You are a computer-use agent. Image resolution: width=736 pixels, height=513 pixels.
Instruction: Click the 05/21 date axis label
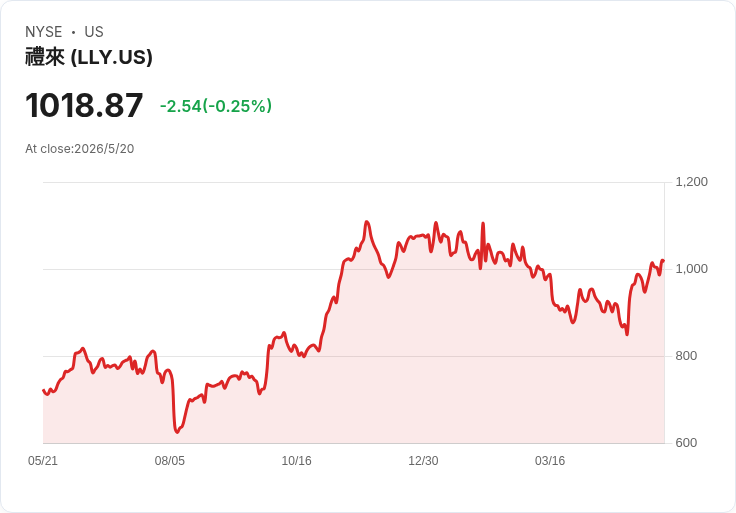coord(43,460)
